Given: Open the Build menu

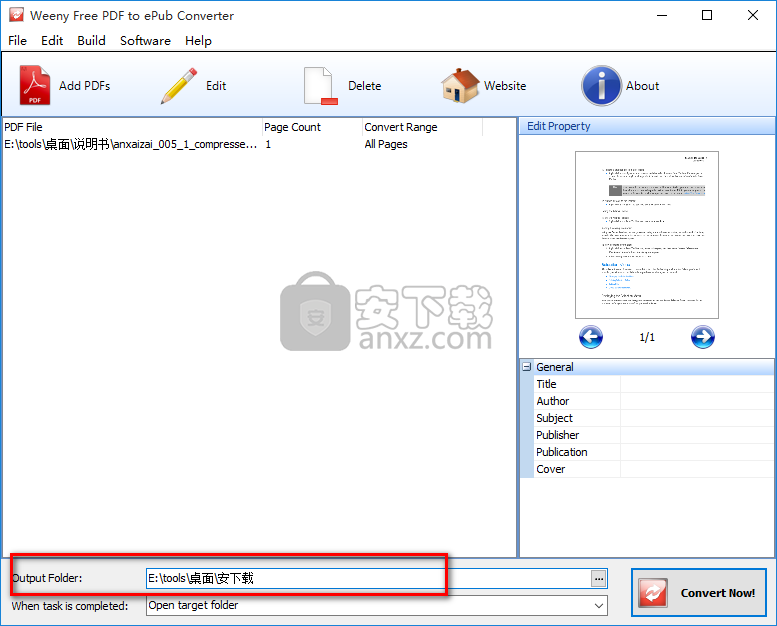Looking at the screenshot, I should point(91,41).
